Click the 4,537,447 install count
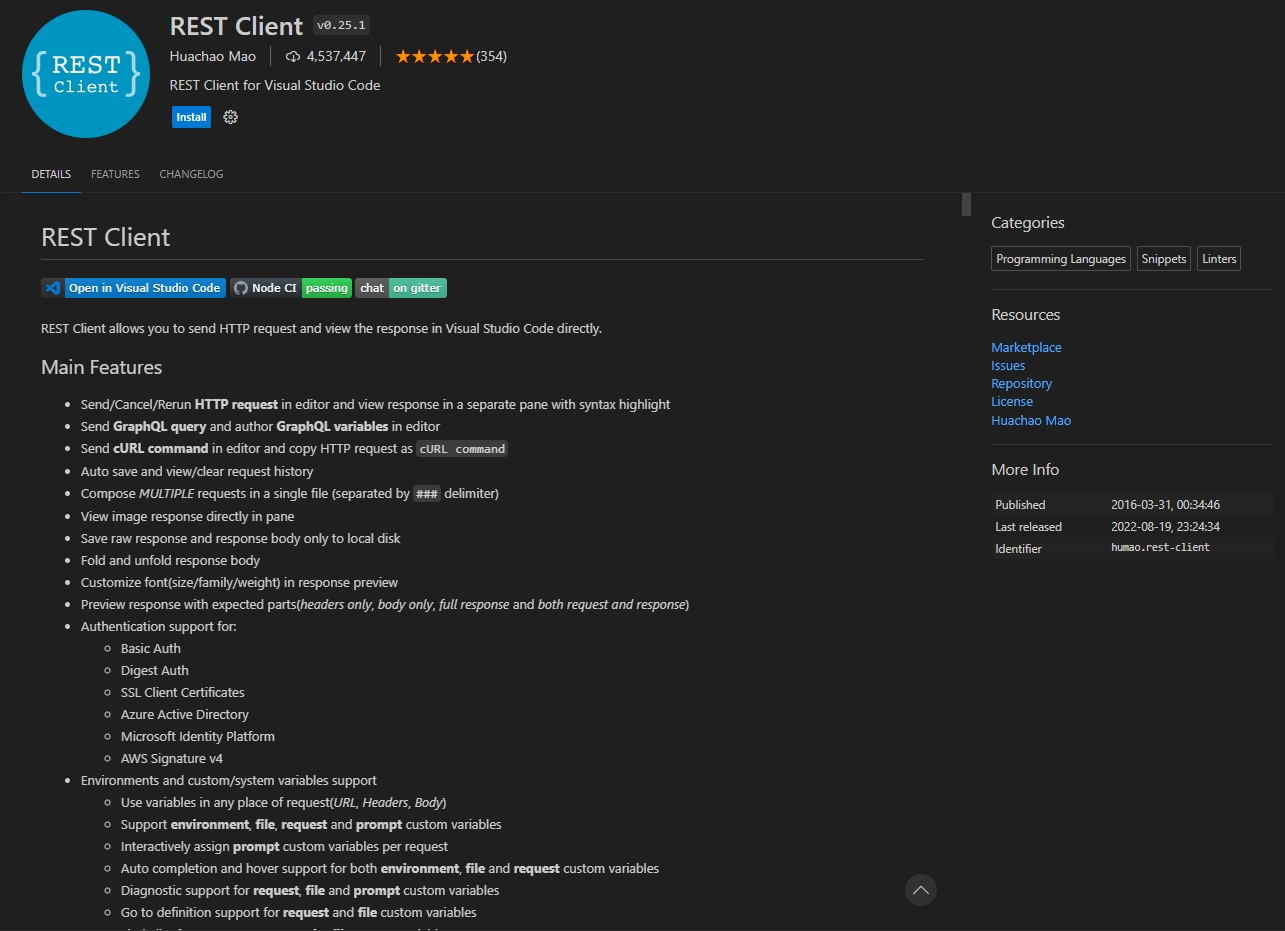This screenshot has width=1285, height=931. tap(336, 56)
